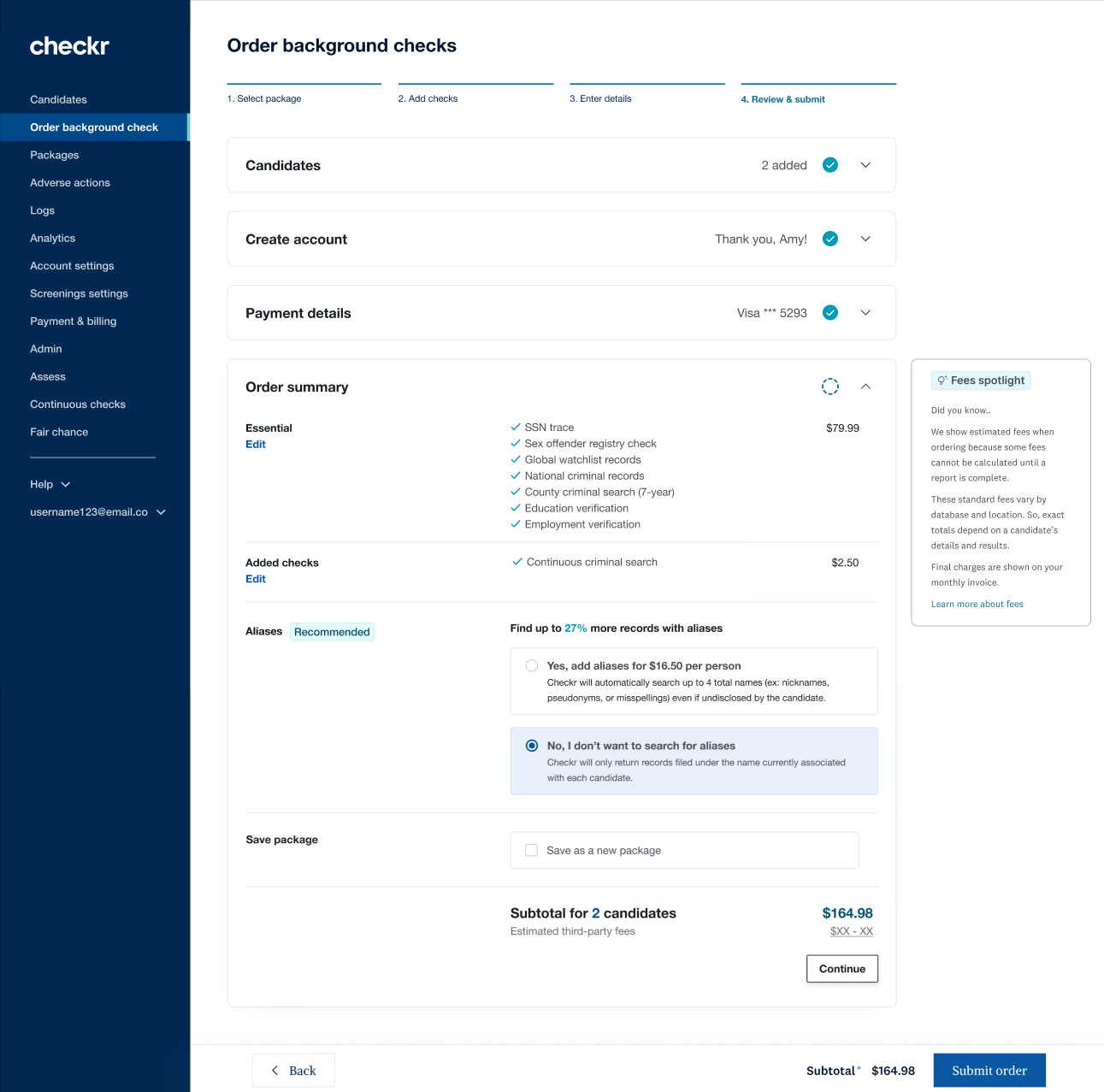Click '2 added' candidates status text
1104x1092 pixels.
784,165
